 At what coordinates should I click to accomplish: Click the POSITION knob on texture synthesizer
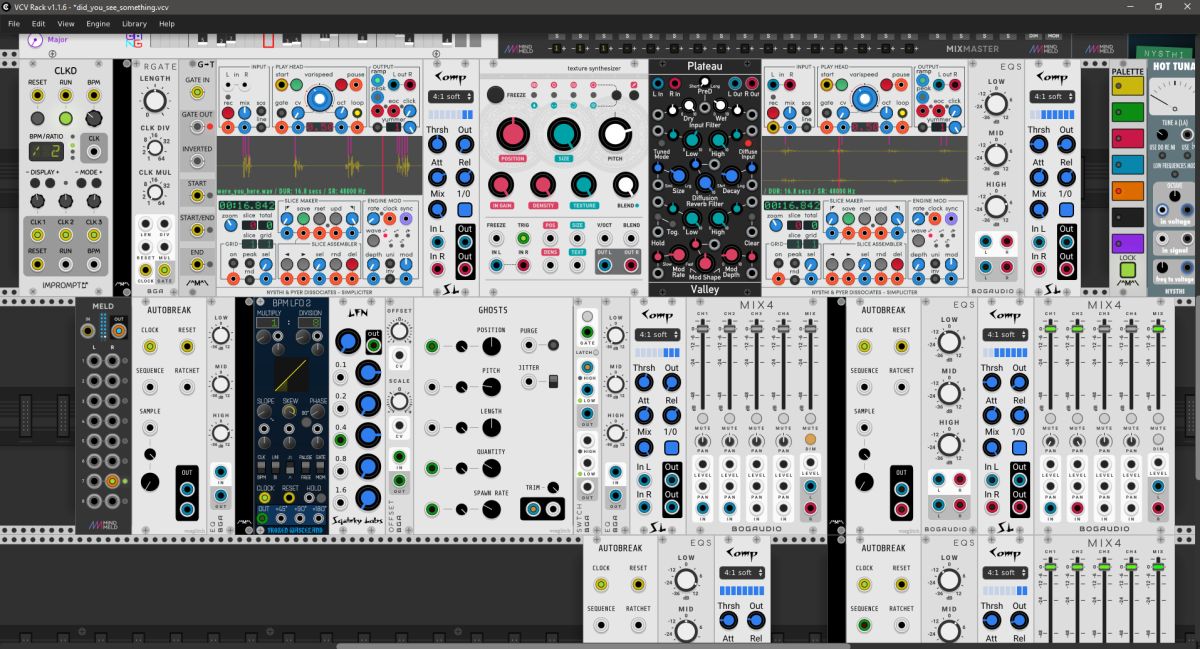click(513, 134)
